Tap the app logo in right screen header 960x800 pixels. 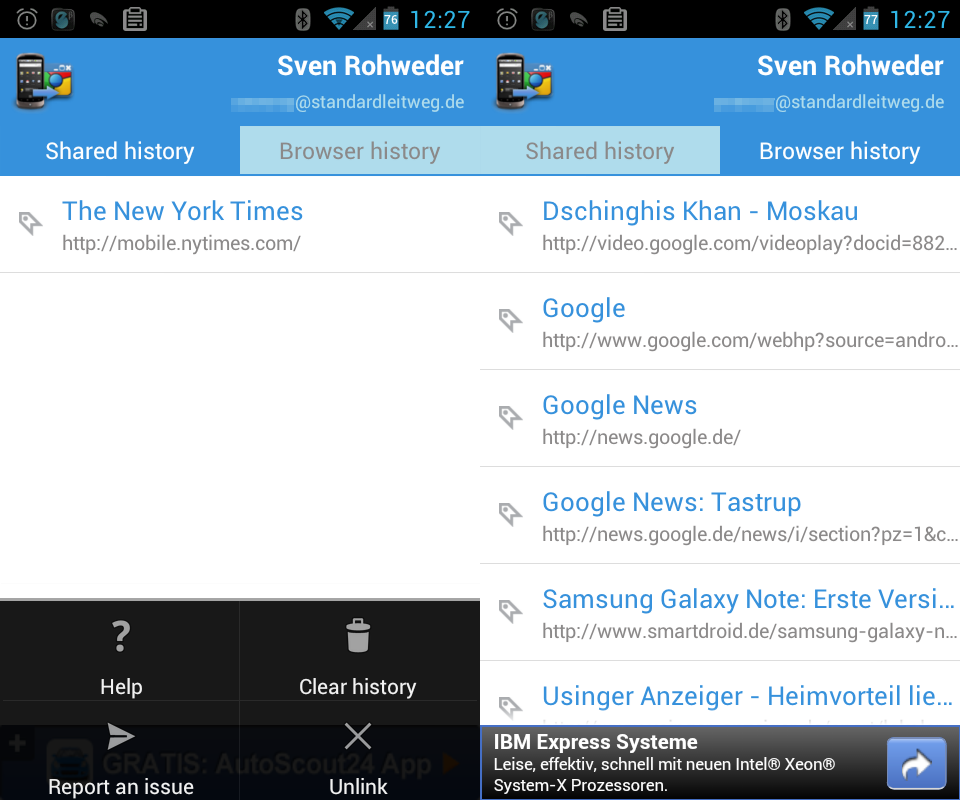pos(523,82)
